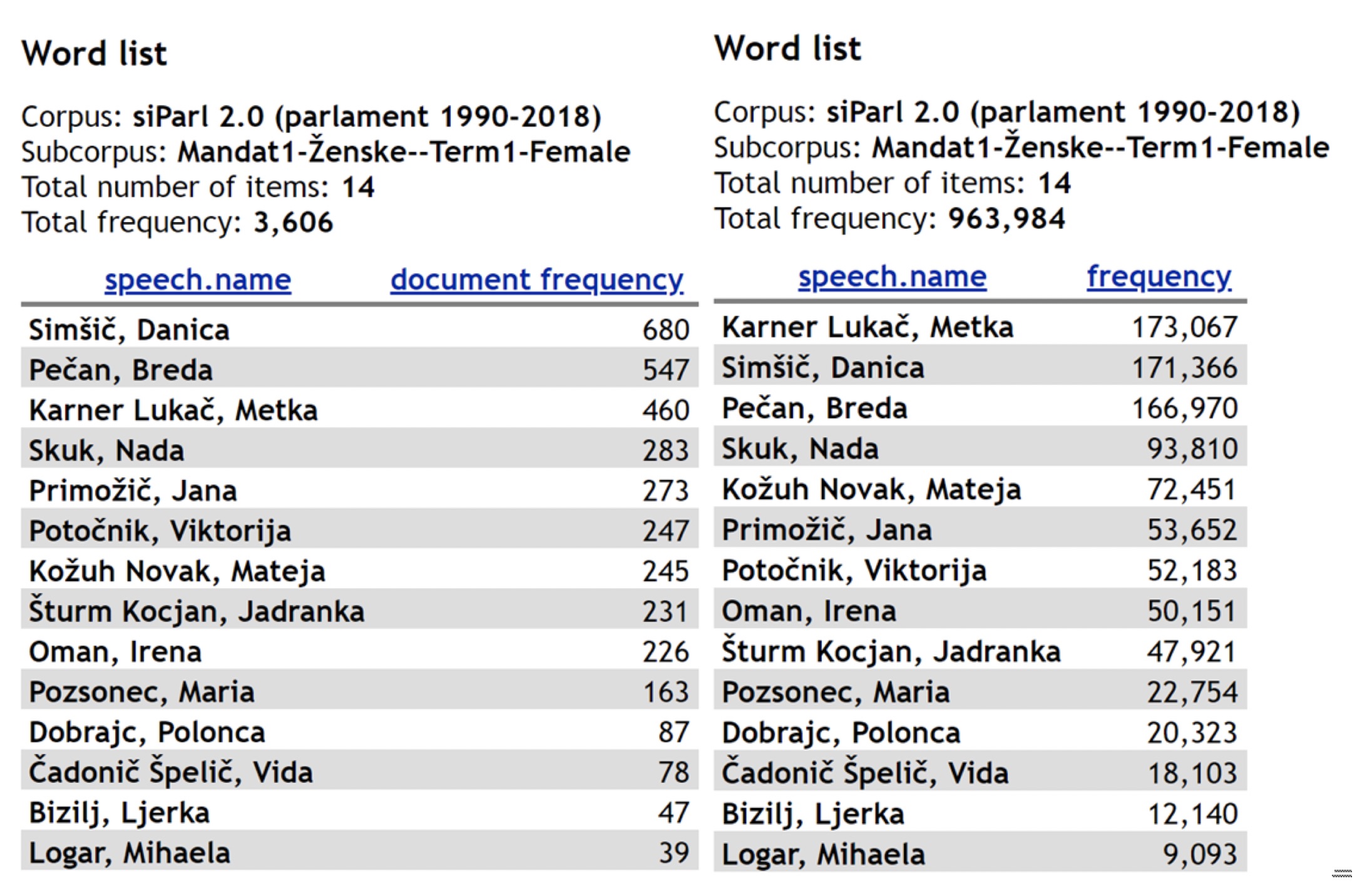The height and width of the screenshot is (896, 1367).
Task: Click Oman, Irena in row showing 50,151
Action: (x=809, y=611)
